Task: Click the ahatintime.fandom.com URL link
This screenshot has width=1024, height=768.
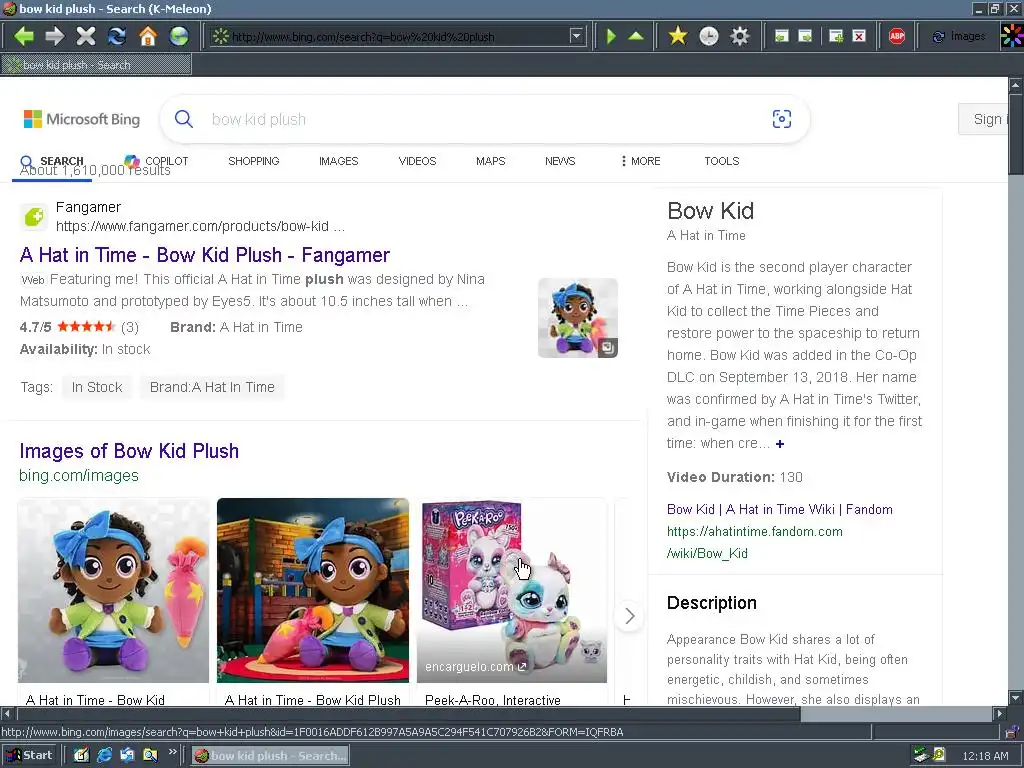Action: [x=754, y=542]
